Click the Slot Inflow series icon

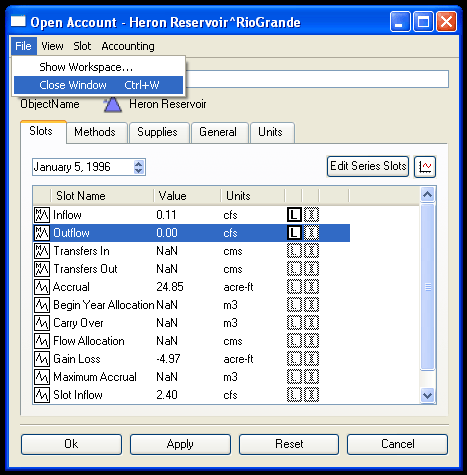point(42,395)
